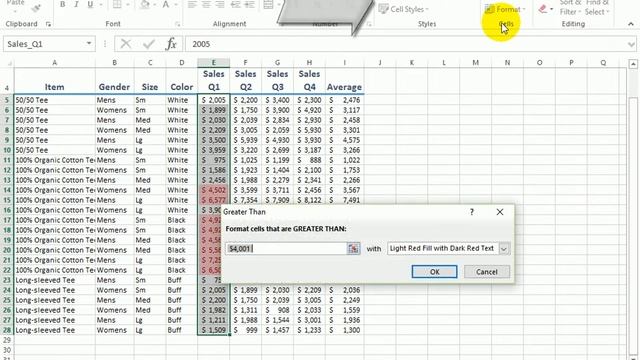Click the Enter checkmark beside the formula bar
The image size is (640, 360).
[149, 44]
